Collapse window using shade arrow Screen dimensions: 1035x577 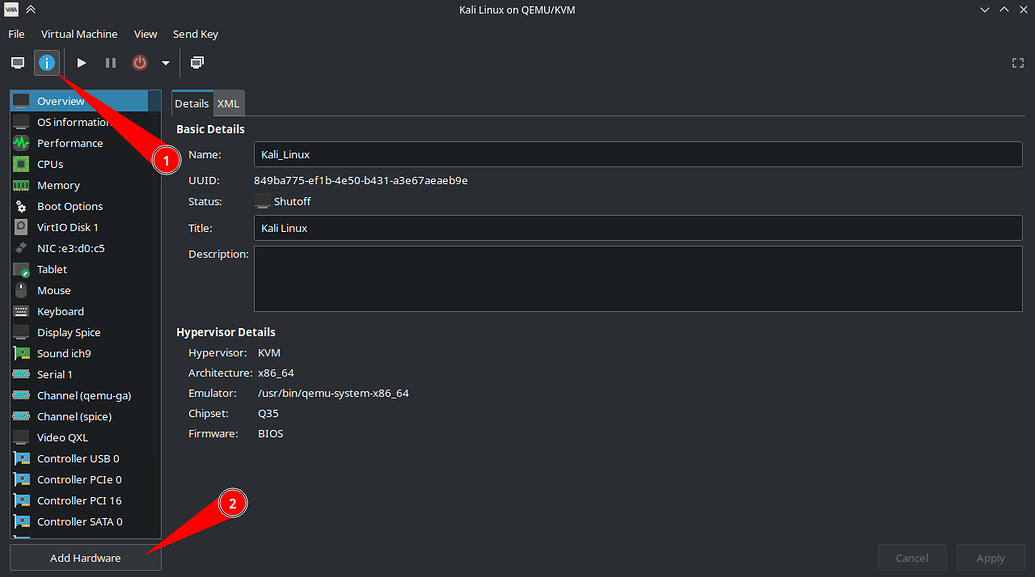[29, 9]
